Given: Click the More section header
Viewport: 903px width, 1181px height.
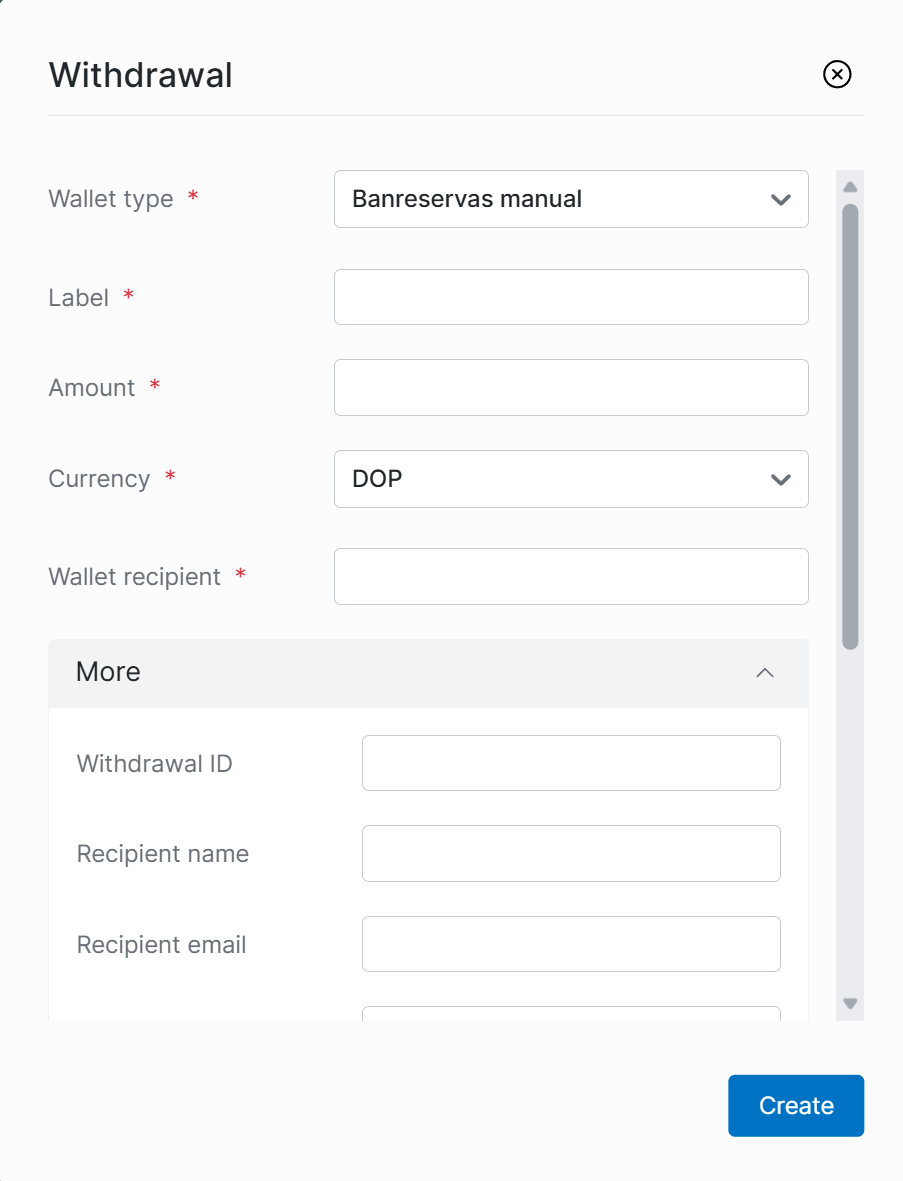Looking at the screenshot, I should tap(400, 673).
